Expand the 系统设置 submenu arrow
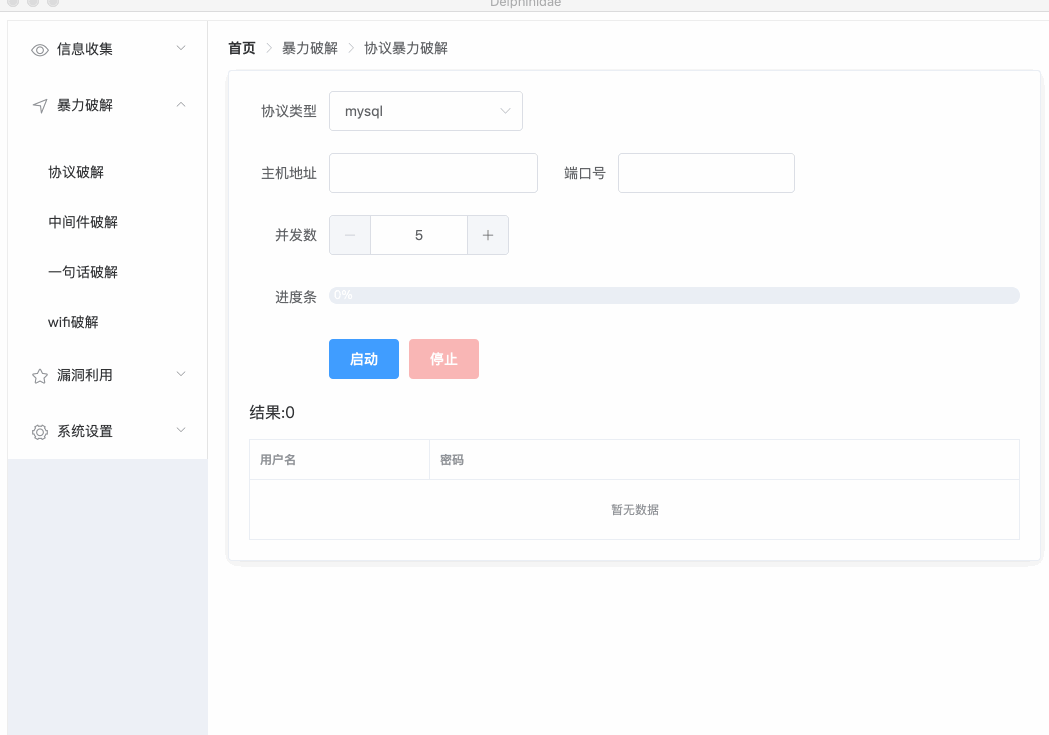Image resolution: width=1049 pixels, height=735 pixels. [x=181, y=430]
